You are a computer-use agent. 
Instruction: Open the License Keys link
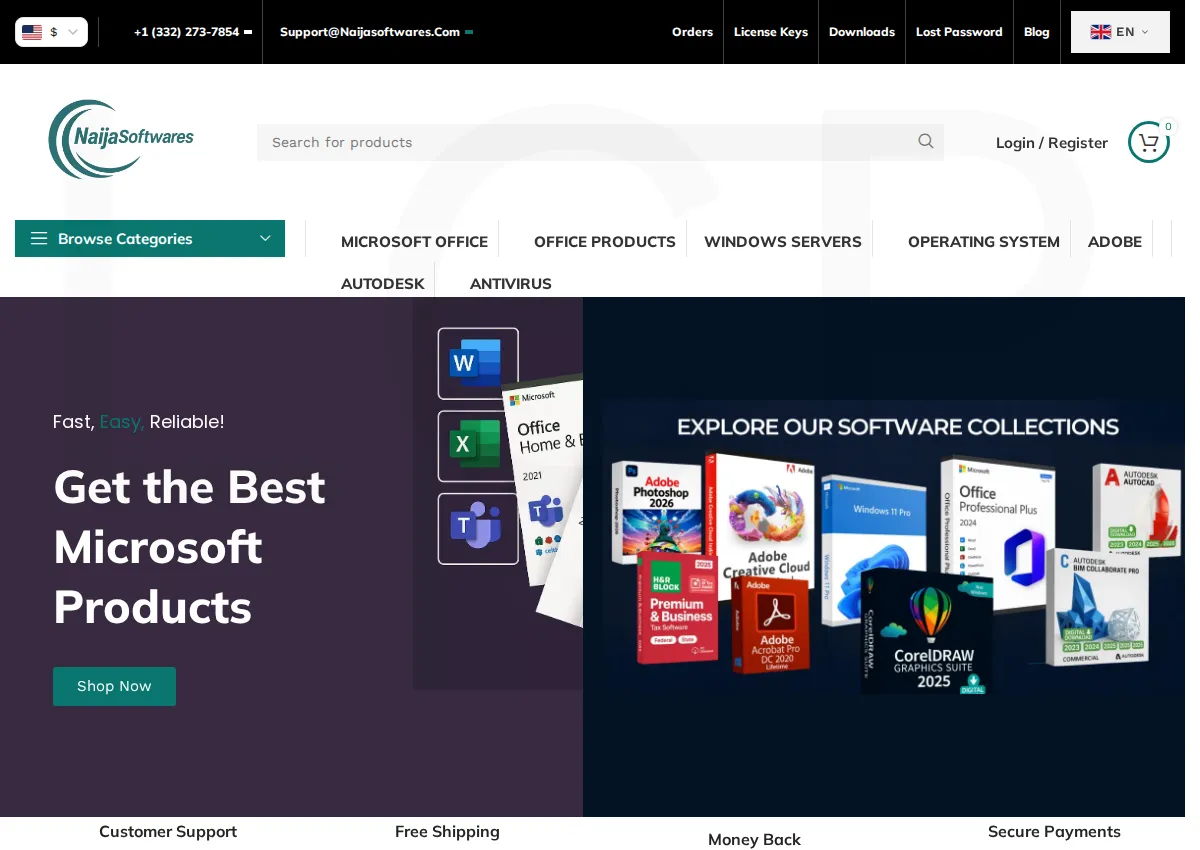[x=771, y=32]
